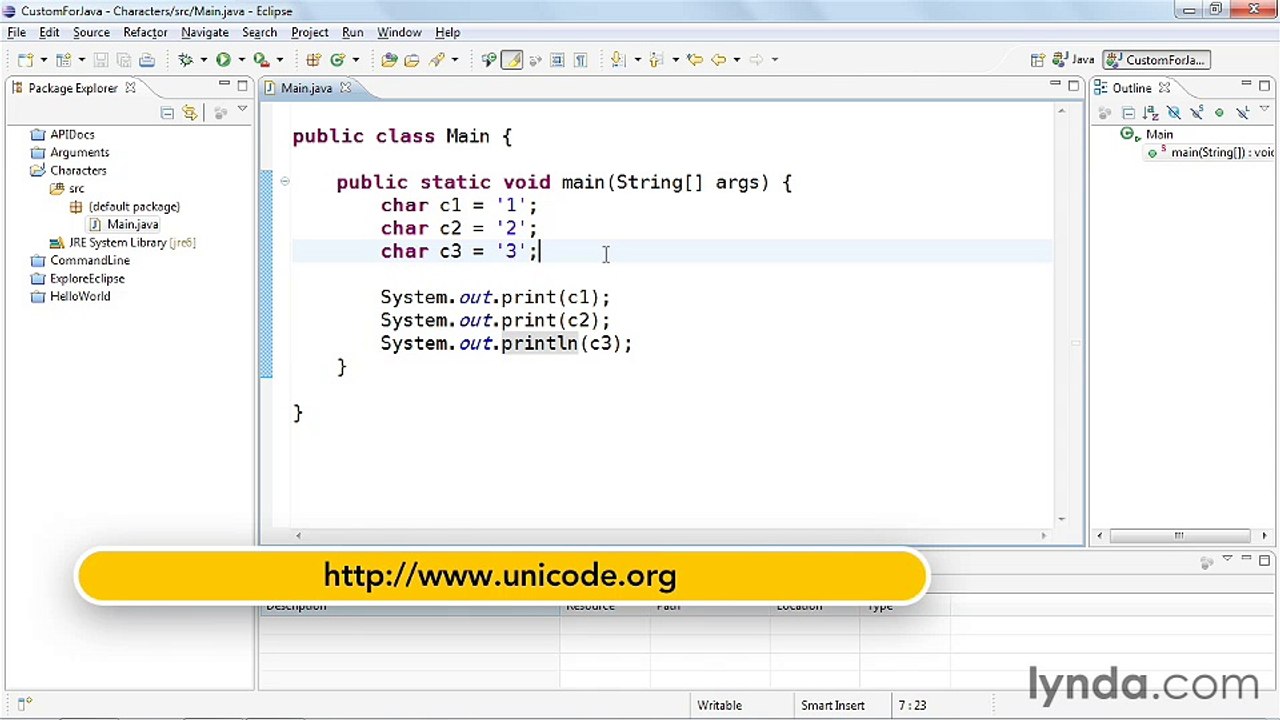Open the External Tools dropdown arrow
The image size is (1280, 720).
coord(280,60)
